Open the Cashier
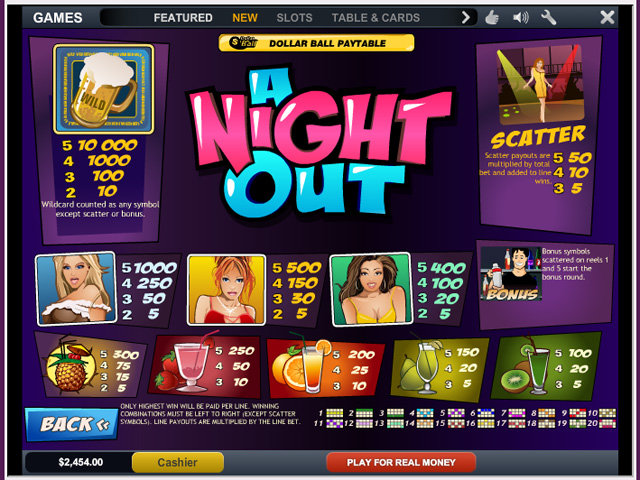 tap(178, 462)
